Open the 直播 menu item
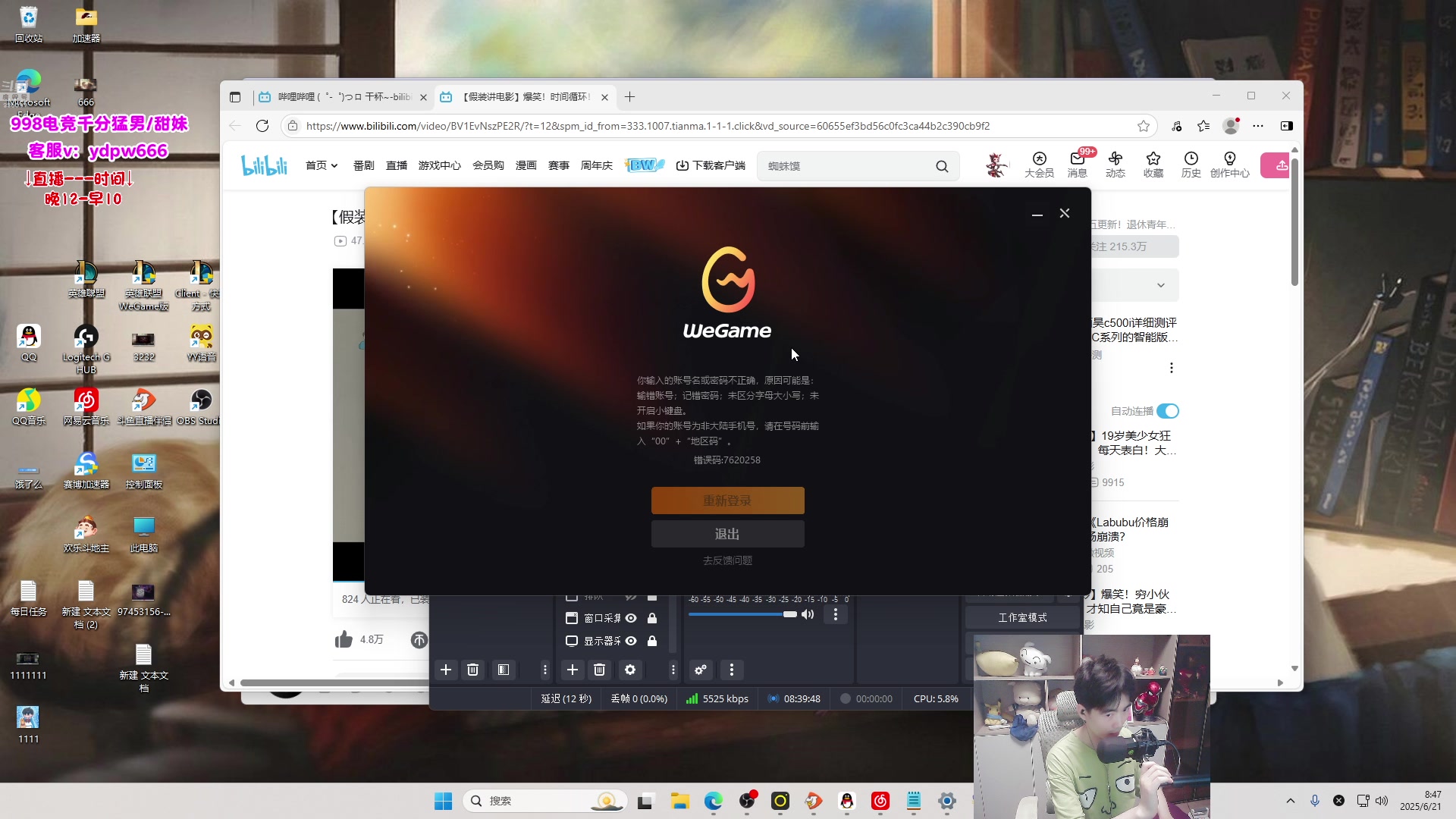 point(396,165)
